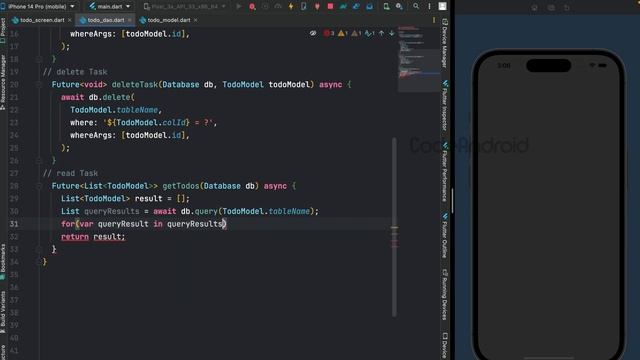Click the yellow lightning Hot Reload icon
Viewport: 640px width, 360px height.
point(291,7)
